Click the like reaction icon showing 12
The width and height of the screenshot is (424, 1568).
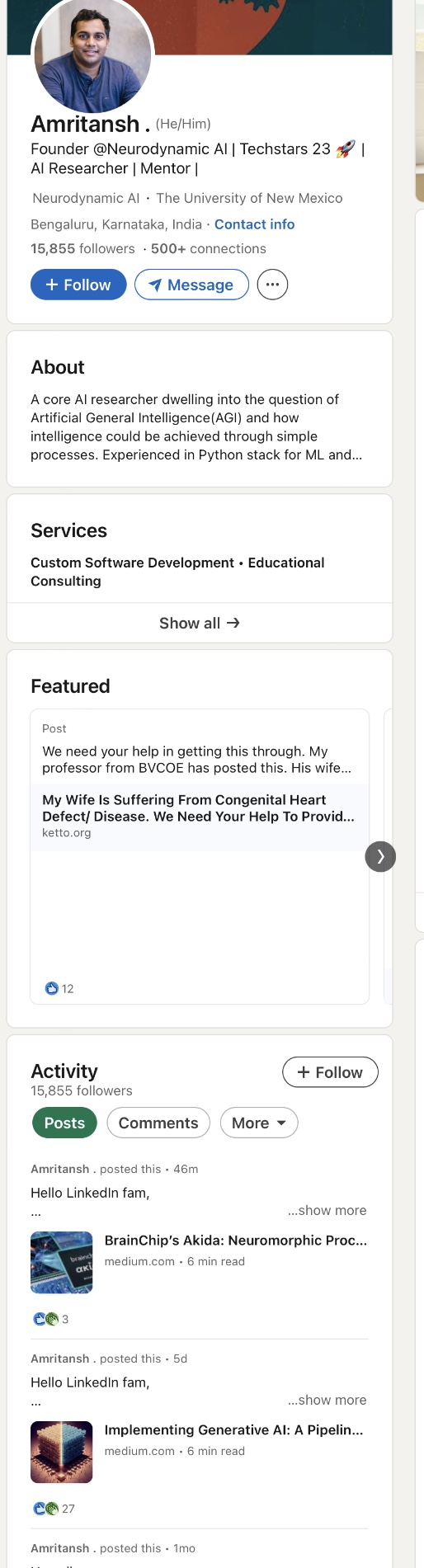coord(52,988)
